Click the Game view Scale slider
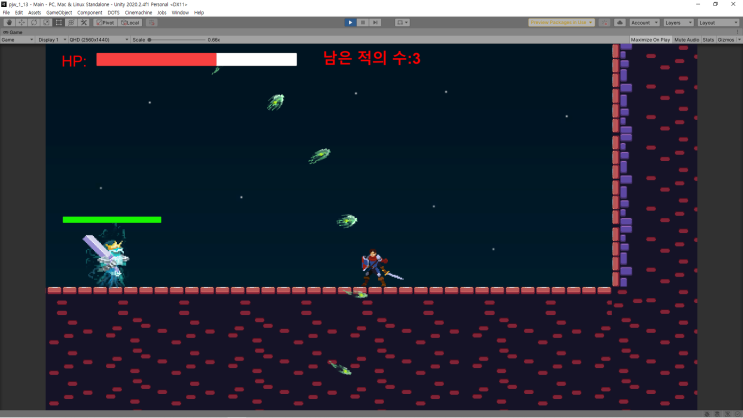 (x=176, y=40)
